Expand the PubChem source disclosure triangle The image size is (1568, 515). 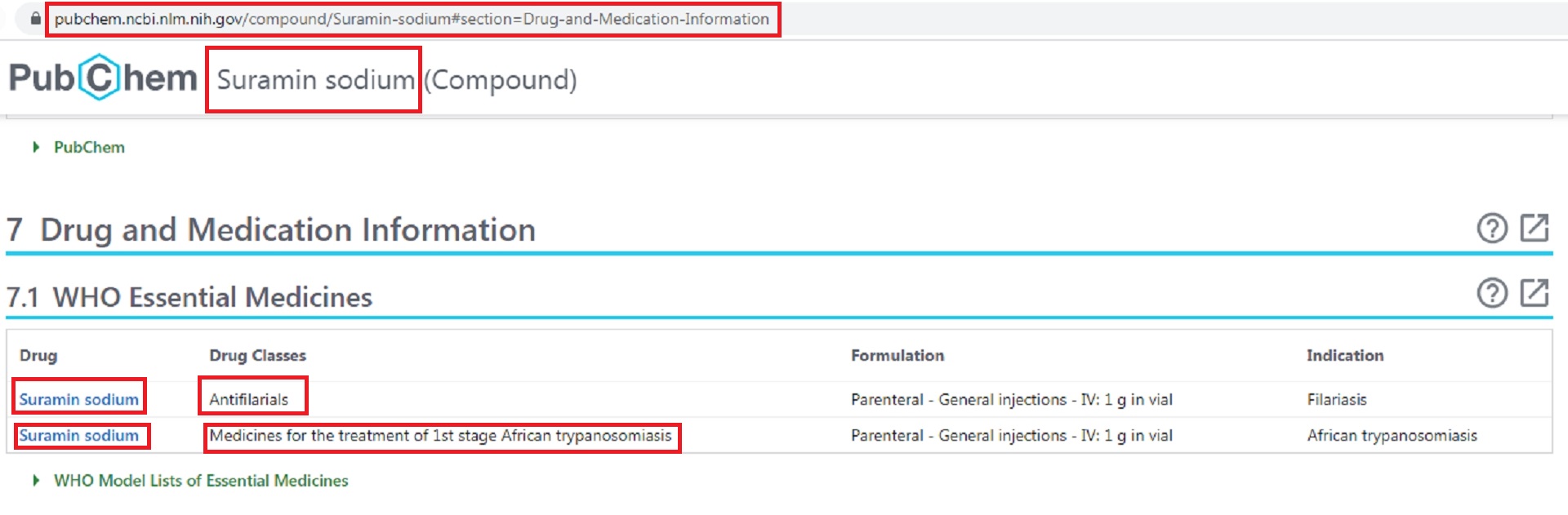click(36, 148)
